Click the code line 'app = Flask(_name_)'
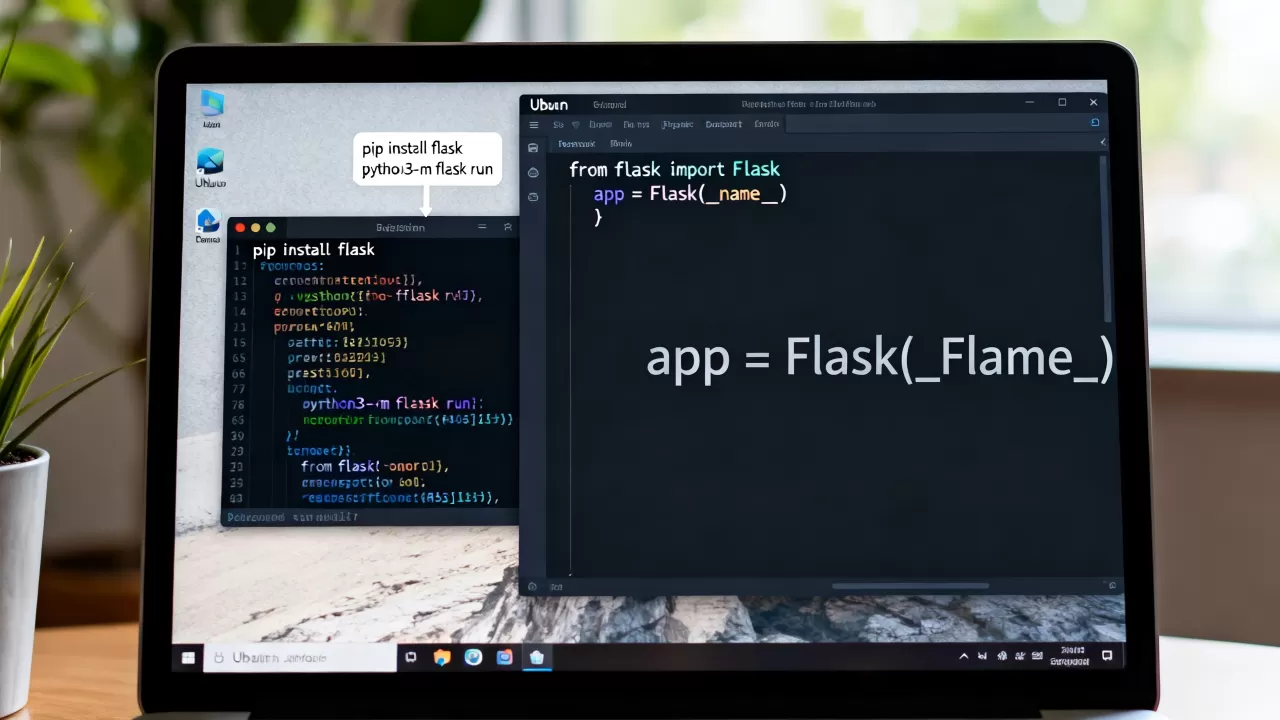Viewport: 1280px width, 720px height. pyautogui.click(x=690, y=194)
